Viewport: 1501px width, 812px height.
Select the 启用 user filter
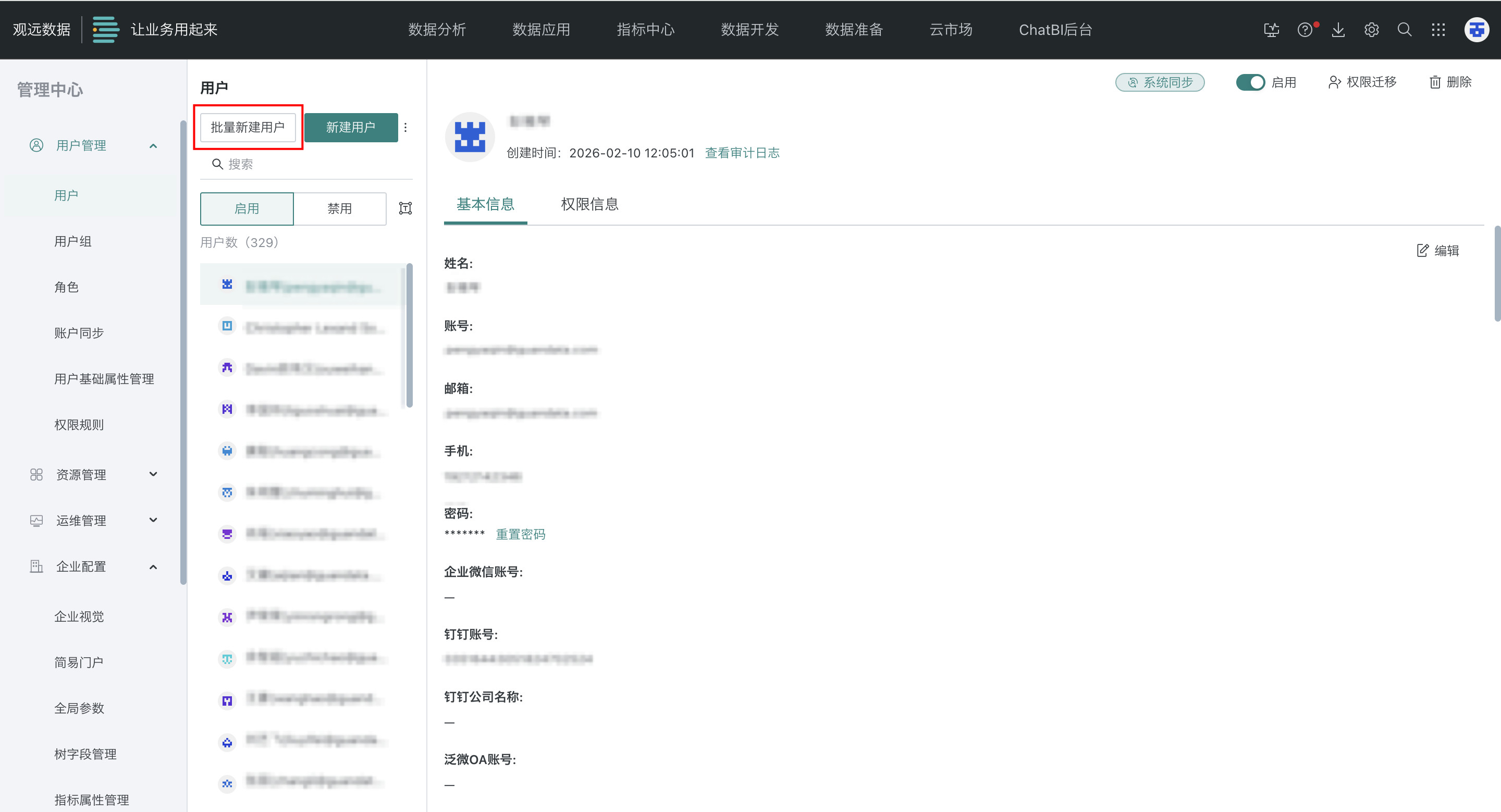(x=247, y=208)
